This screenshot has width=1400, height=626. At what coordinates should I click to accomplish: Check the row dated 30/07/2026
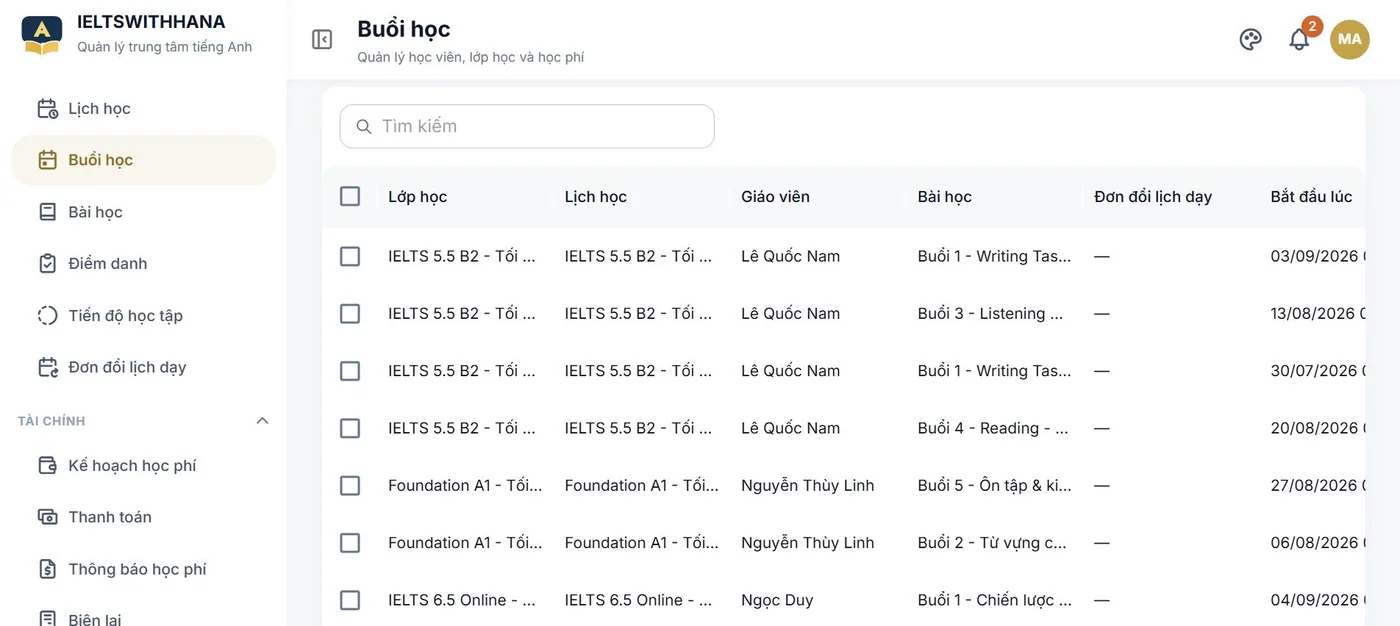pos(350,371)
